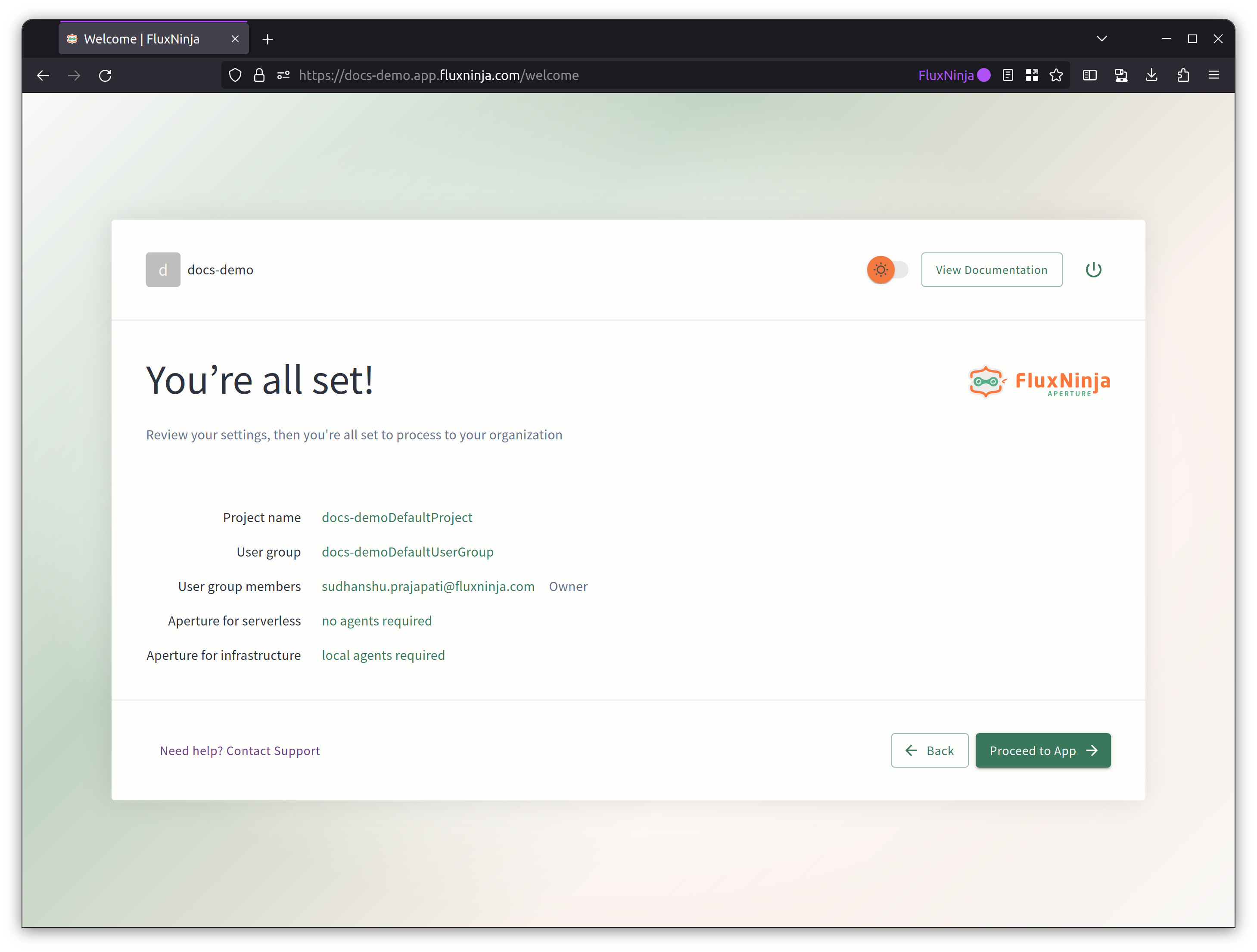Open the shield tracking protection icon
The height and width of the screenshot is (952, 1257).
point(235,75)
